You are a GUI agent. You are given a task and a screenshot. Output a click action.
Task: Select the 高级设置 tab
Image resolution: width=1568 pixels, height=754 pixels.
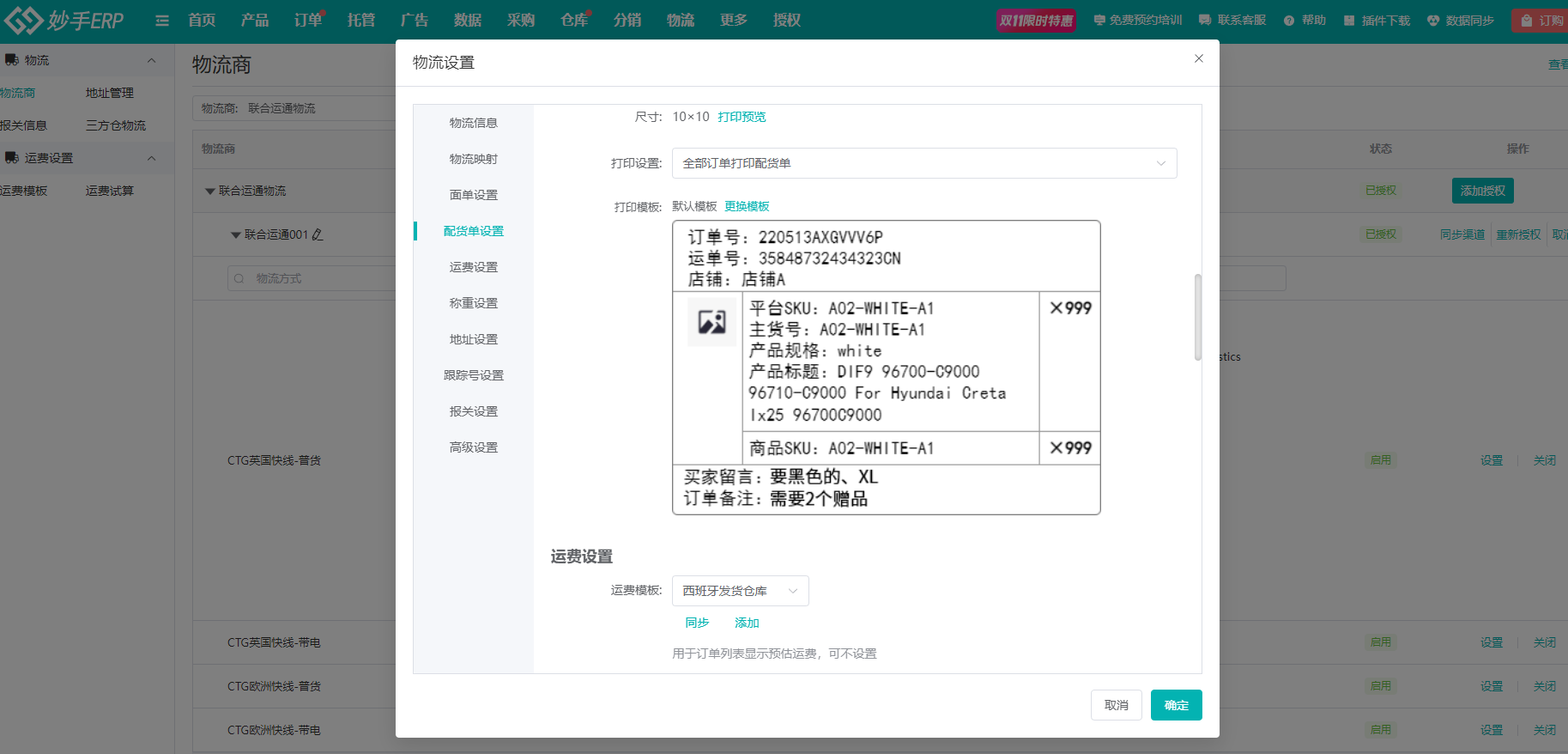(x=473, y=447)
